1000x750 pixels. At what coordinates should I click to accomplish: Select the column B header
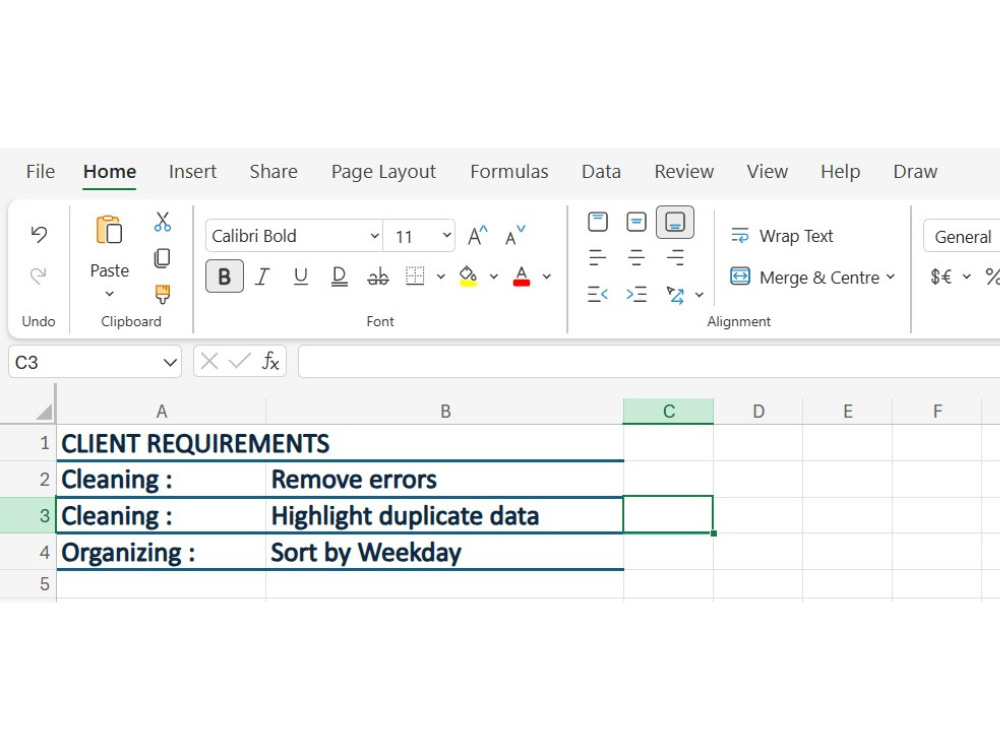(445, 411)
